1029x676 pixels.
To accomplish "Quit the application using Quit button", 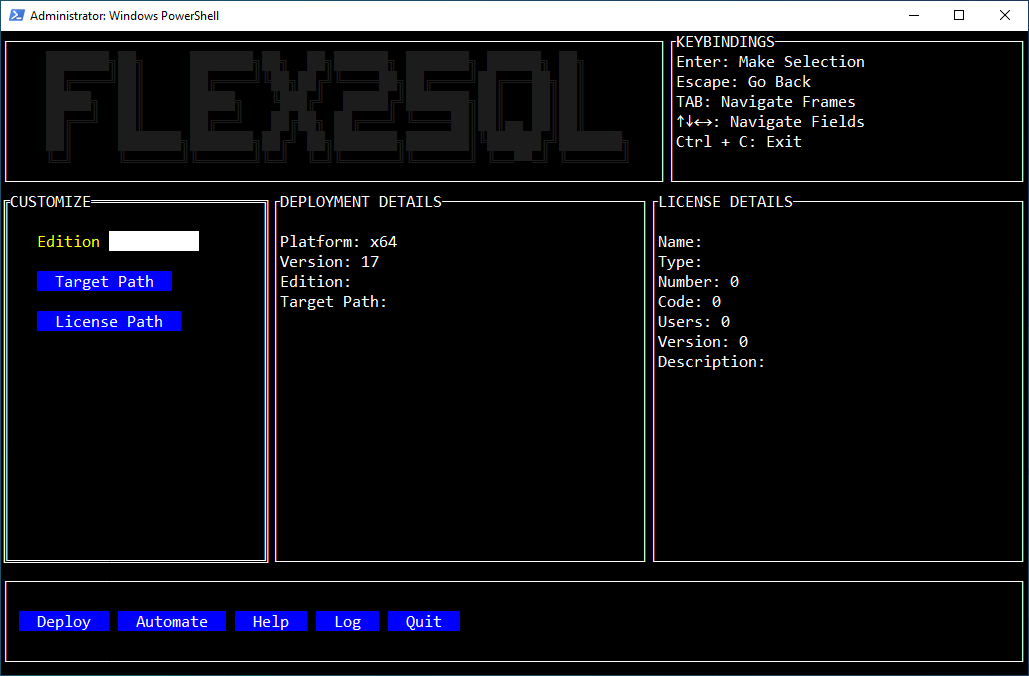I will [424, 621].
